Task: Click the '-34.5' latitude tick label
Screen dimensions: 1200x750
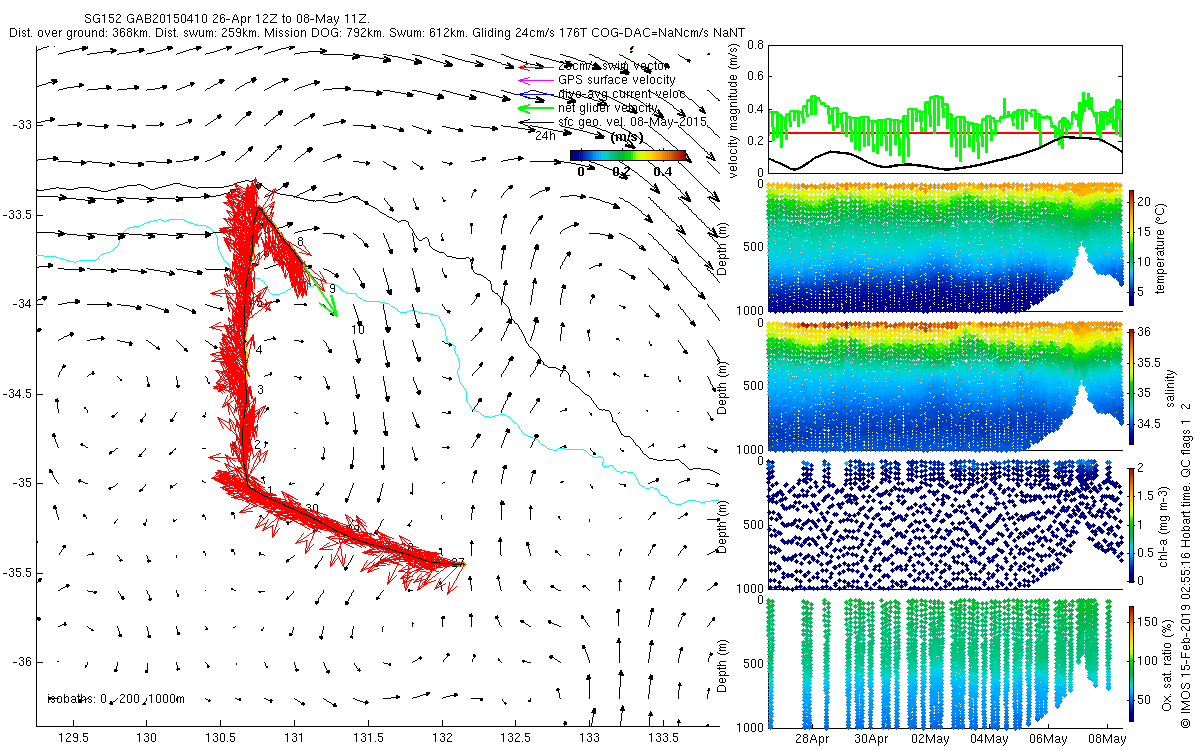Action: coord(17,394)
